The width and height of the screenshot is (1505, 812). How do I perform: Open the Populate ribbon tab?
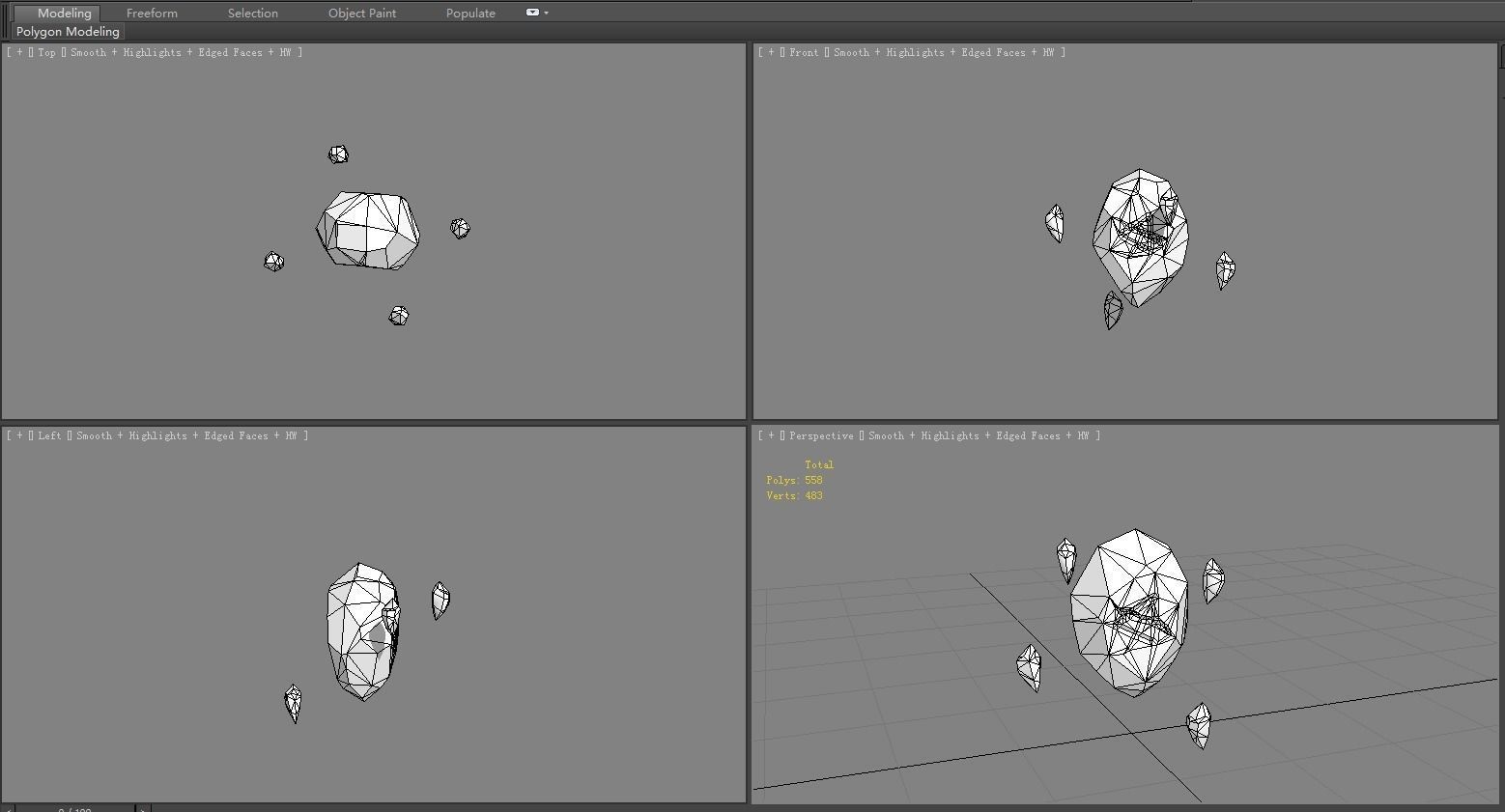pos(470,13)
